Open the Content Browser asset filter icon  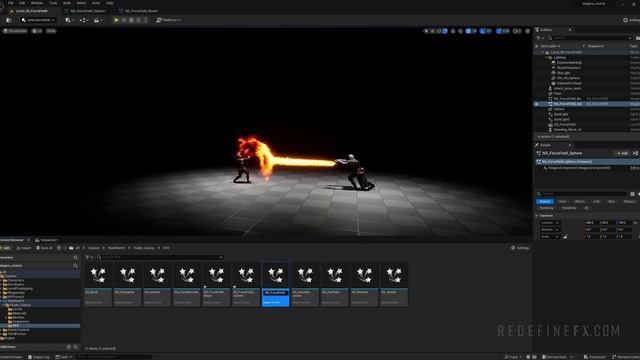89,258
